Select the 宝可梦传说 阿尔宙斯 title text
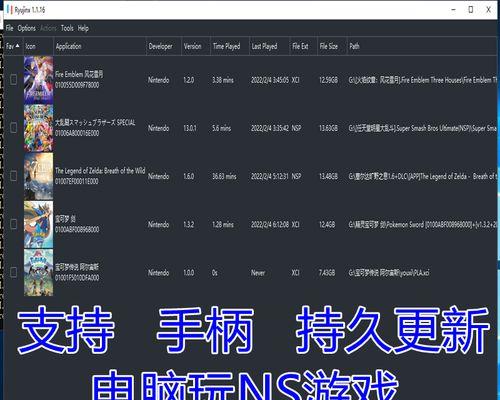This screenshot has height=400, width=500. (x=77, y=267)
